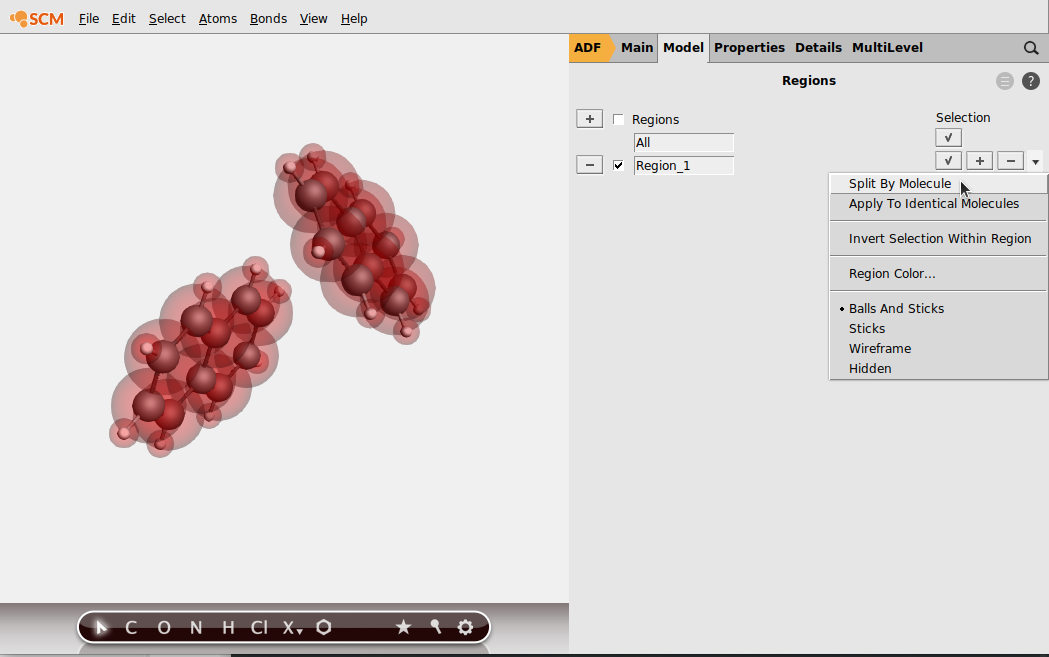Choose the Oxygen atom tool
The width and height of the screenshot is (1049, 657).
click(x=164, y=628)
